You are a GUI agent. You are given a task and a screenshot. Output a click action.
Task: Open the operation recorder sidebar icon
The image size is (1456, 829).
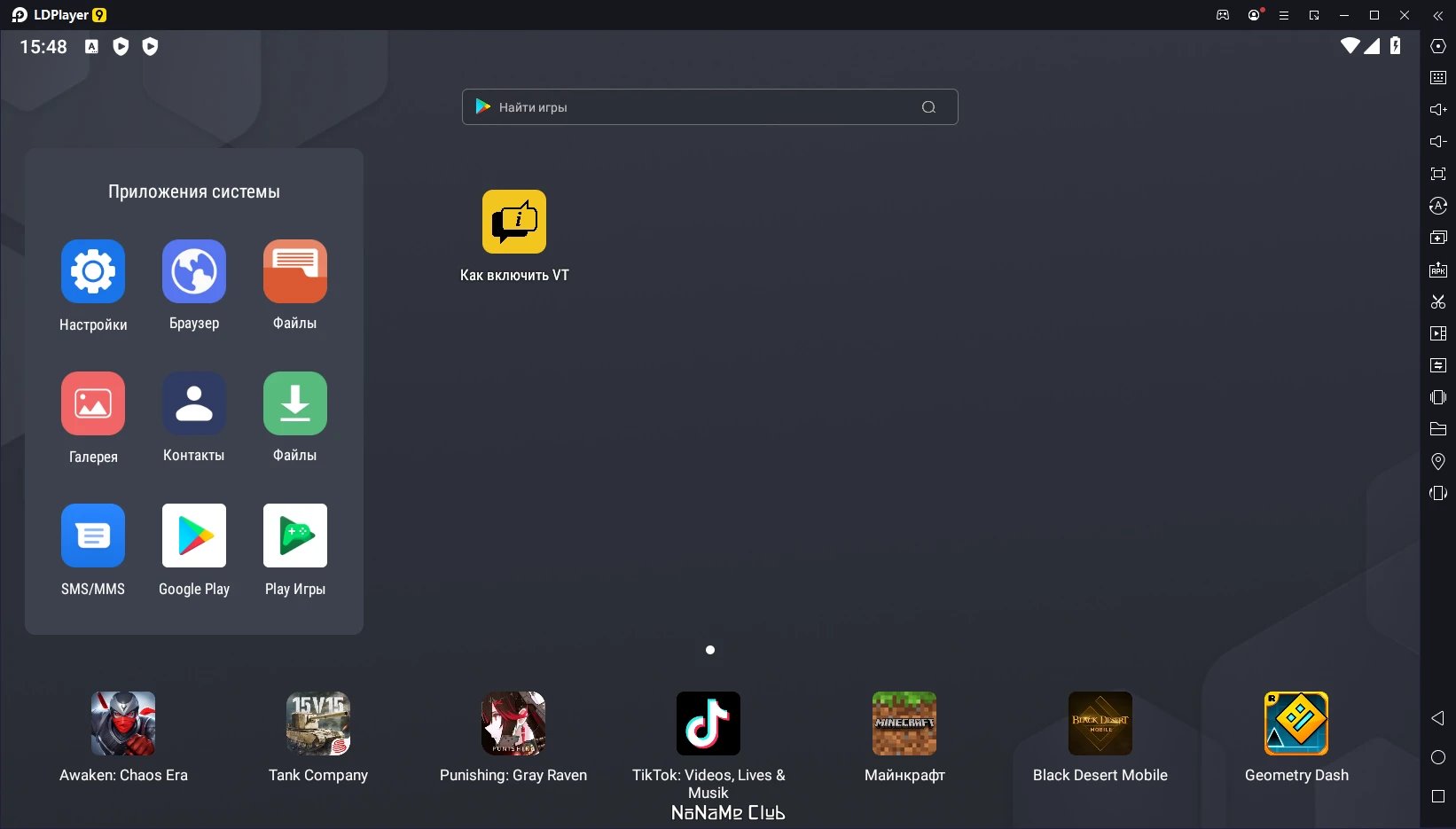tap(1438, 206)
